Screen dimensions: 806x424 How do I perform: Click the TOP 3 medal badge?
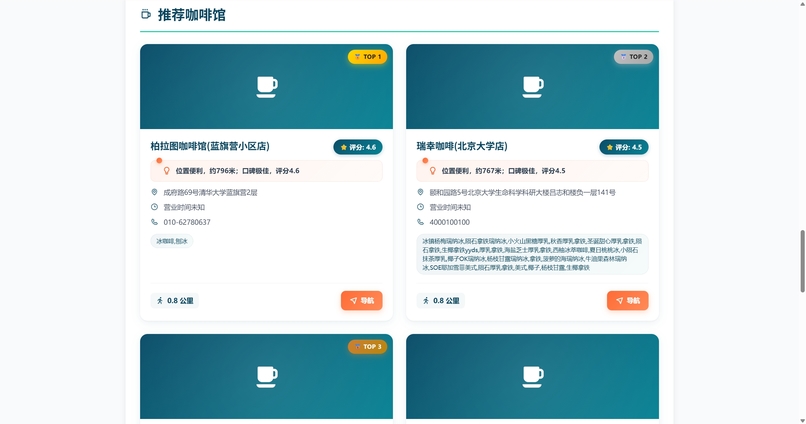pos(368,346)
